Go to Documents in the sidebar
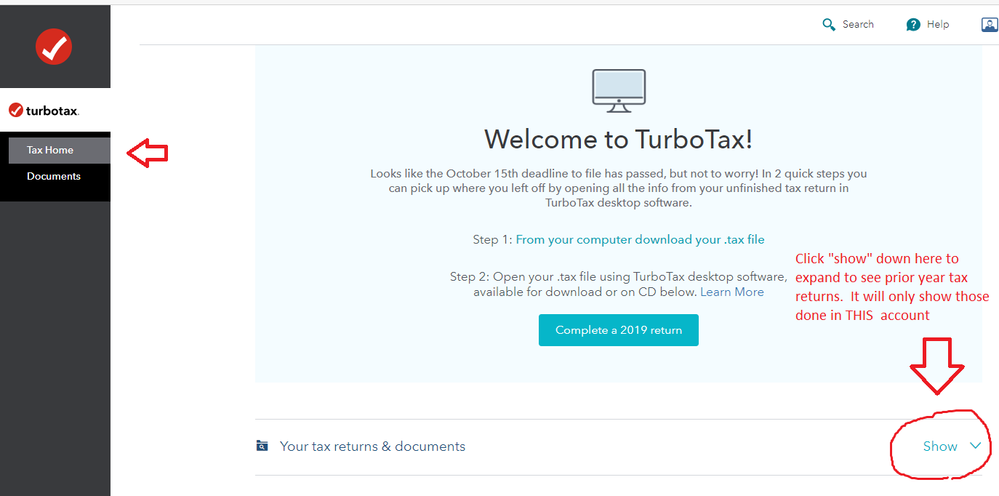Screen dimensions: 999x496 click(x=54, y=177)
